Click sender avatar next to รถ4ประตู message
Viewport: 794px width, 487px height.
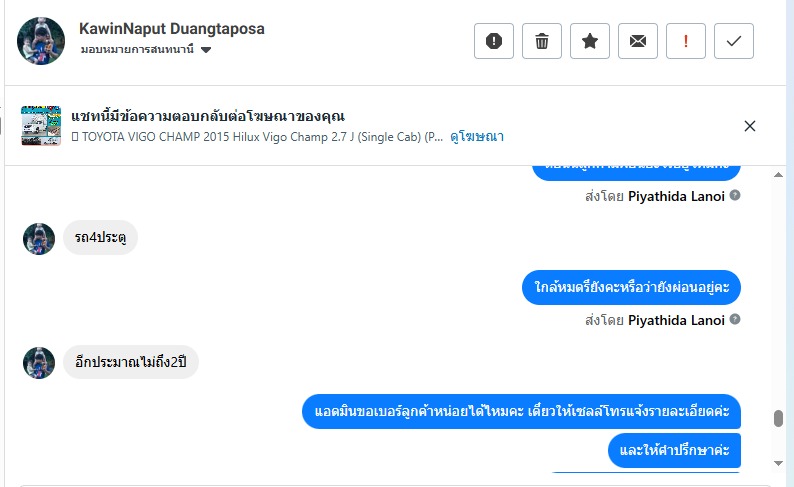(x=39, y=238)
